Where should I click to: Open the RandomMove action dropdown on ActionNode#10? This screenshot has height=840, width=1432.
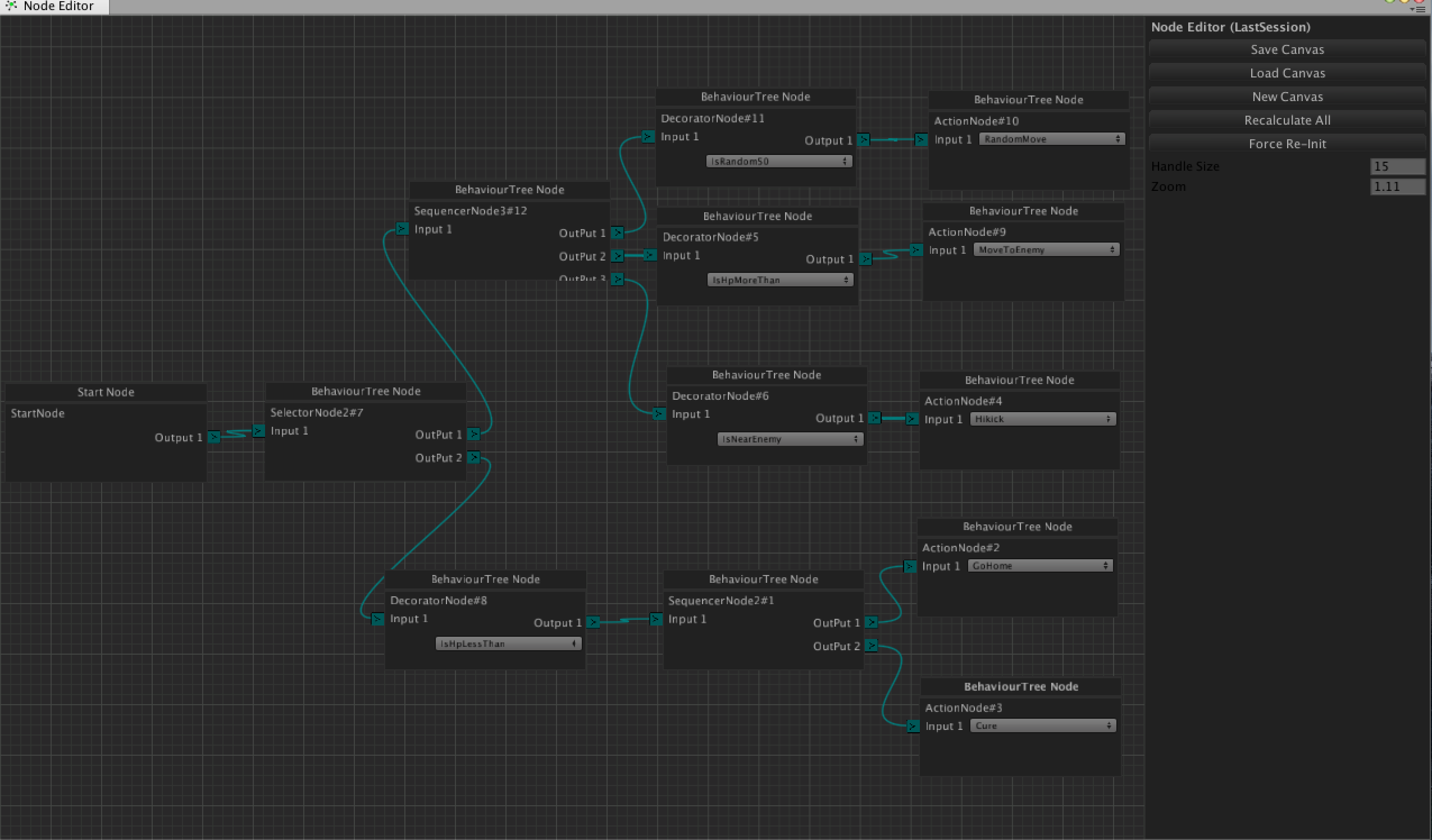point(1051,139)
